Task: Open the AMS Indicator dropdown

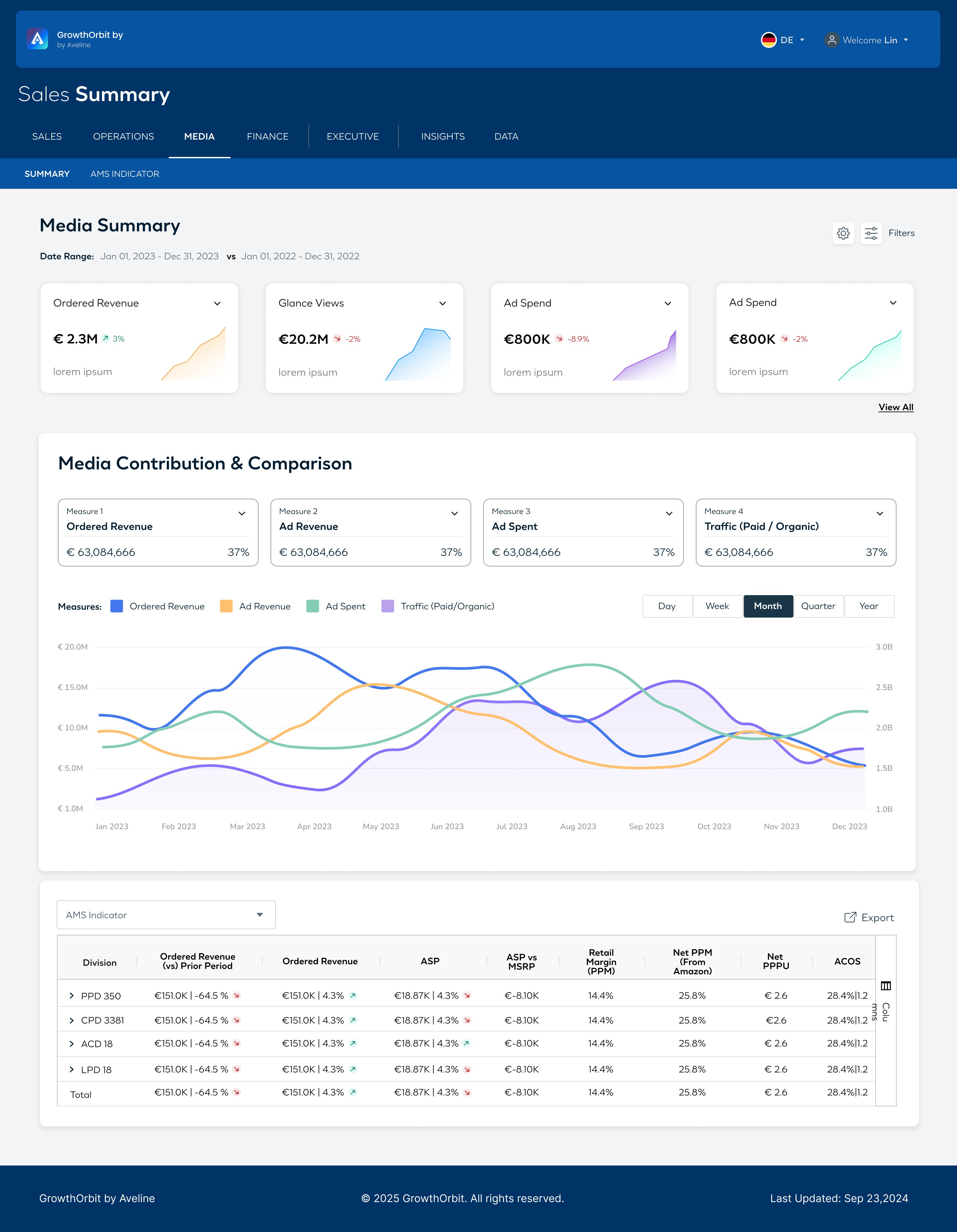Action: (x=166, y=915)
